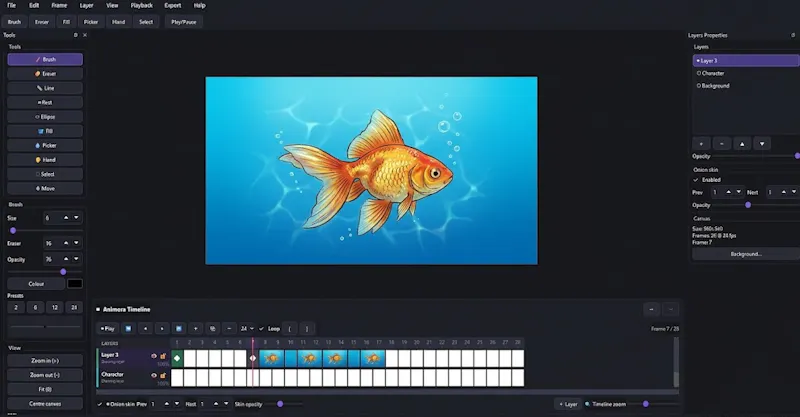Delete frame with timeline minus button
The width and height of the screenshot is (800, 417).
(229, 329)
